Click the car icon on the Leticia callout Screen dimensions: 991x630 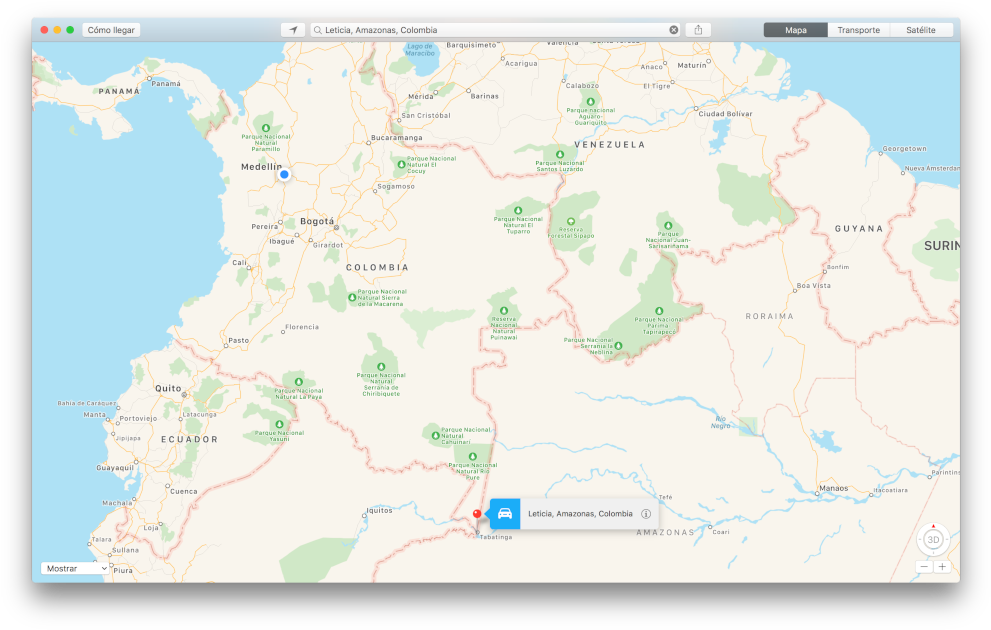(505, 513)
